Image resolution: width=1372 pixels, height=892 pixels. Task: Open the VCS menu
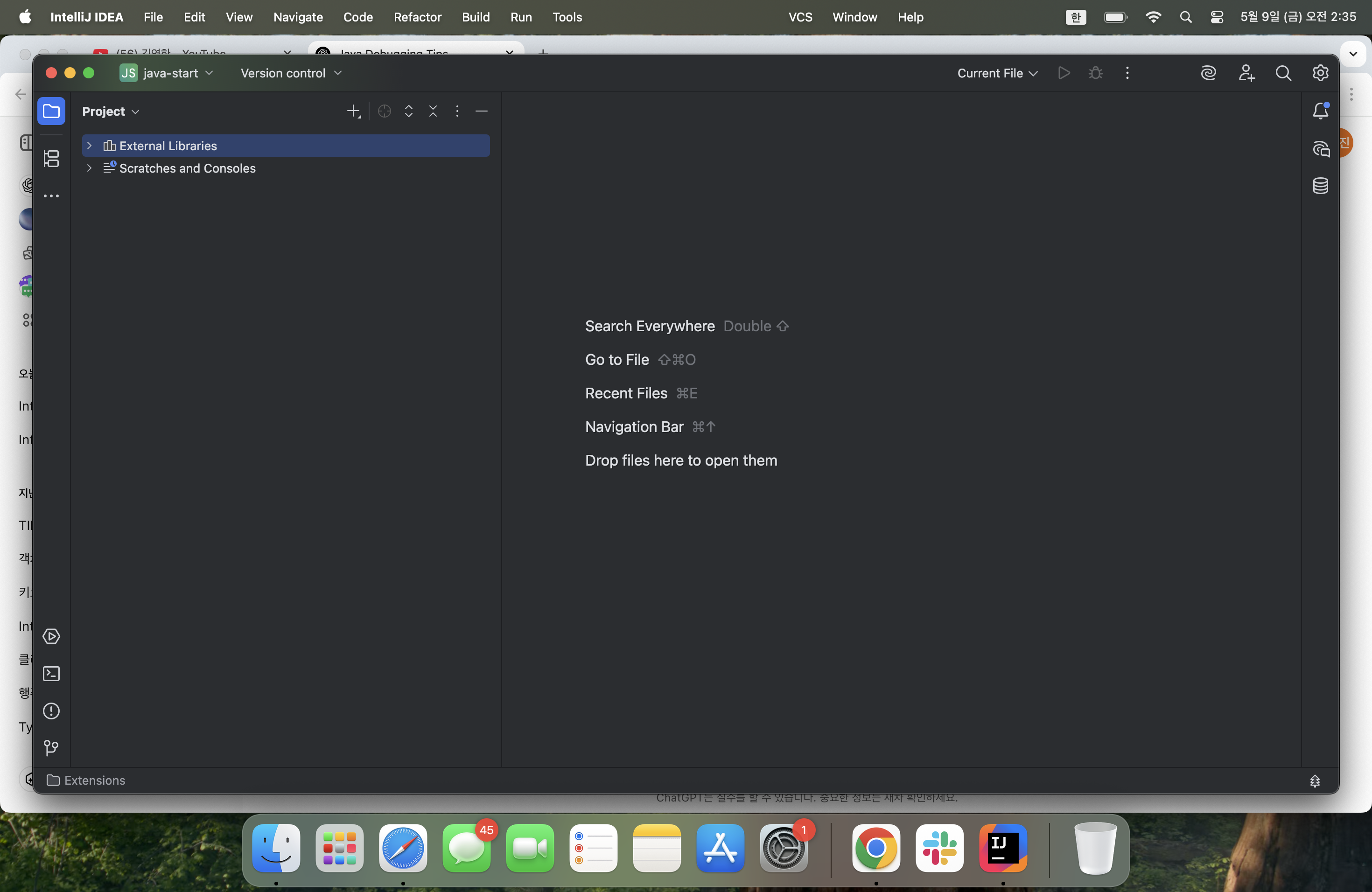point(800,17)
